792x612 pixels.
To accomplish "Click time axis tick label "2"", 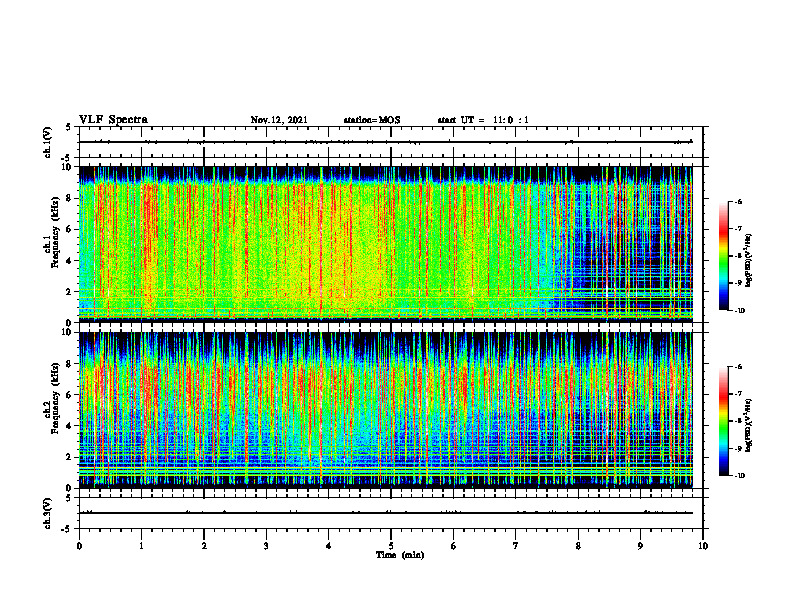I will (x=204, y=546).
